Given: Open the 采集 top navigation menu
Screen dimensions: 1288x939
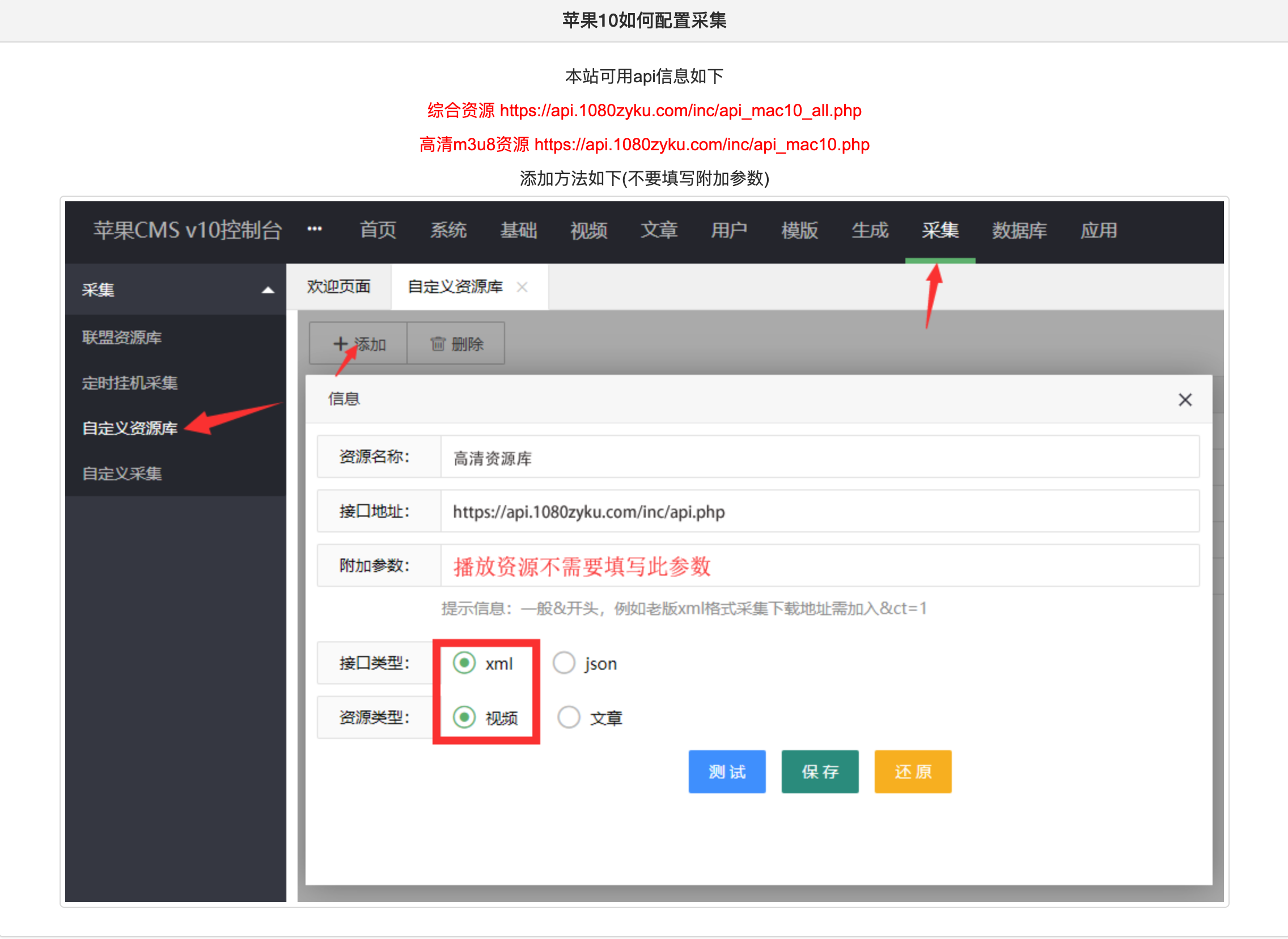Looking at the screenshot, I should point(940,231).
